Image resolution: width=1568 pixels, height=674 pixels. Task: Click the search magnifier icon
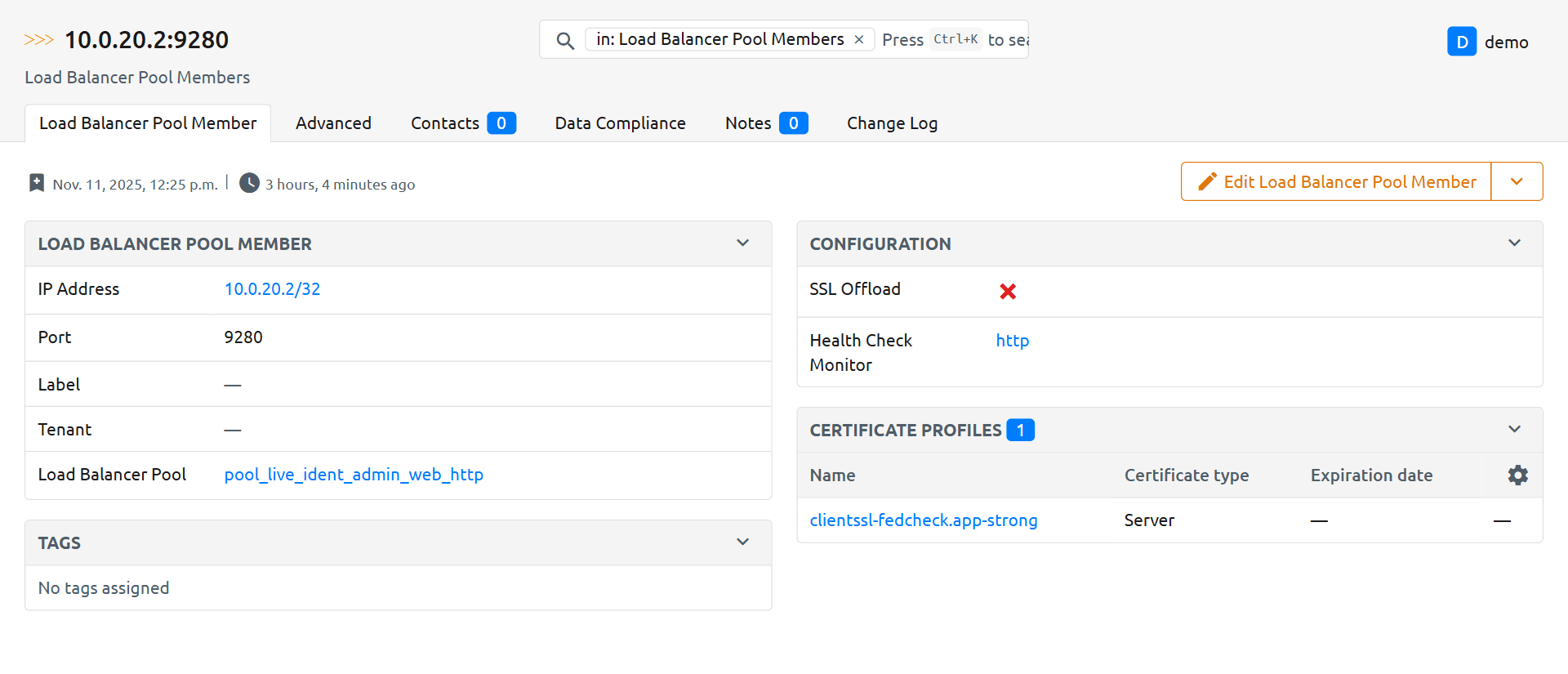[x=564, y=40]
